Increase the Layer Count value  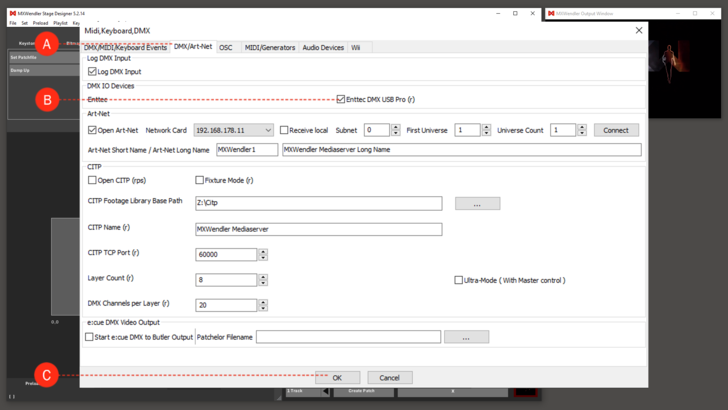pos(263,277)
